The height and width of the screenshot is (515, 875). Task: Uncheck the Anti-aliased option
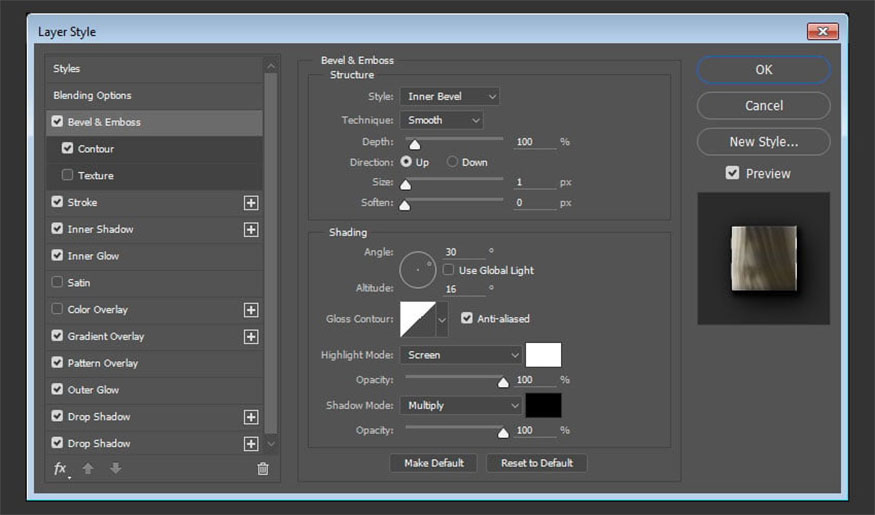(x=467, y=319)
